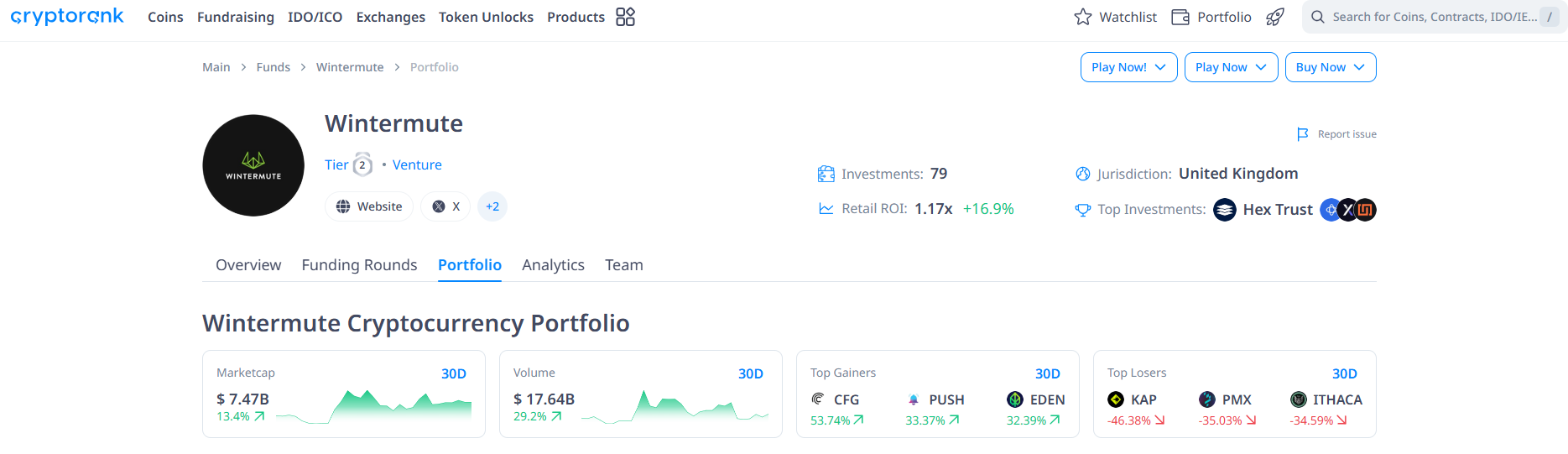Focus the search coins input field
This screenshot has width=1568, height=454.
[x=1435, y=17]
